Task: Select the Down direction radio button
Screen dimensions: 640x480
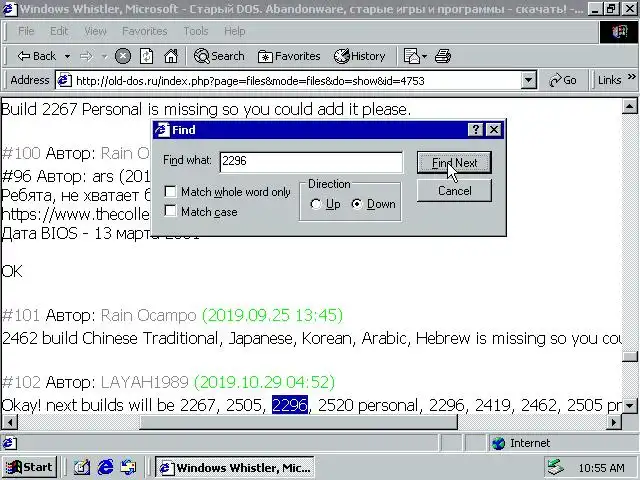Action: [357, 204]
